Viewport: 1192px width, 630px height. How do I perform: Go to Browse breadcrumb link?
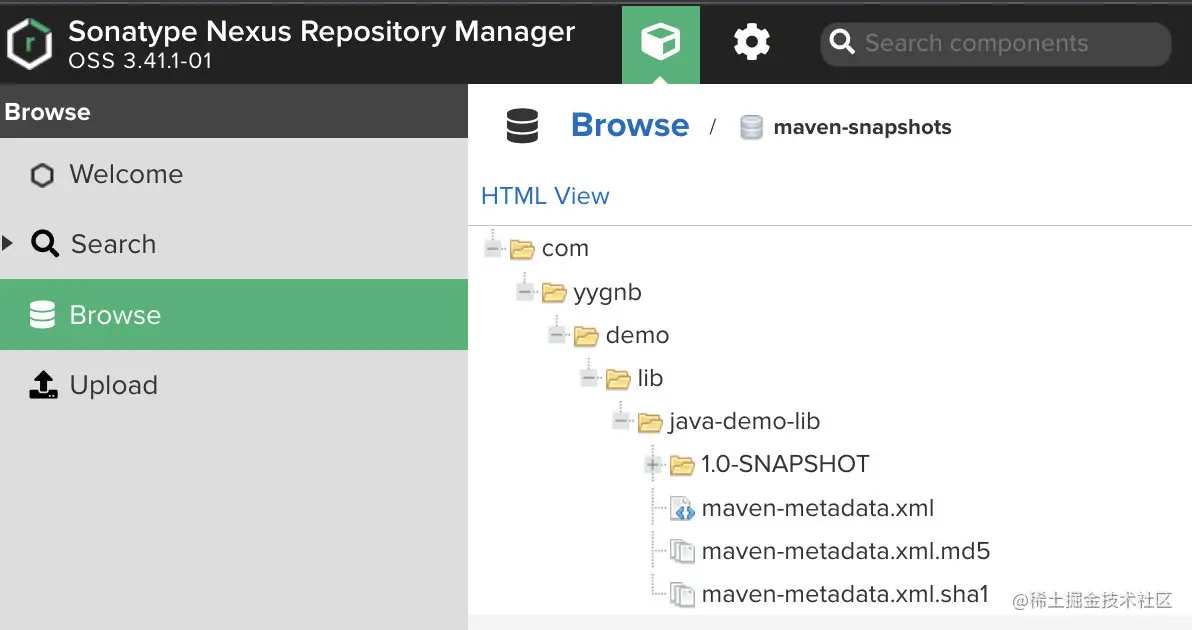click(630, 126)
